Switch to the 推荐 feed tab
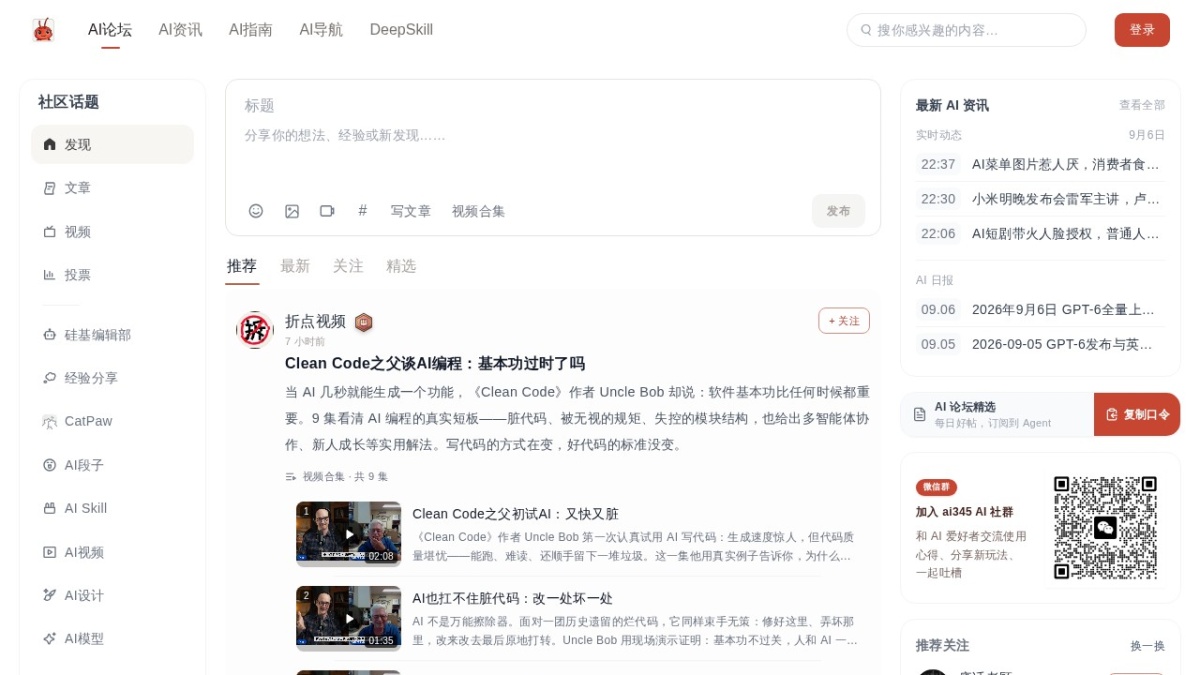This screenshot has height=675, width=1200. (x=242, y=266)
